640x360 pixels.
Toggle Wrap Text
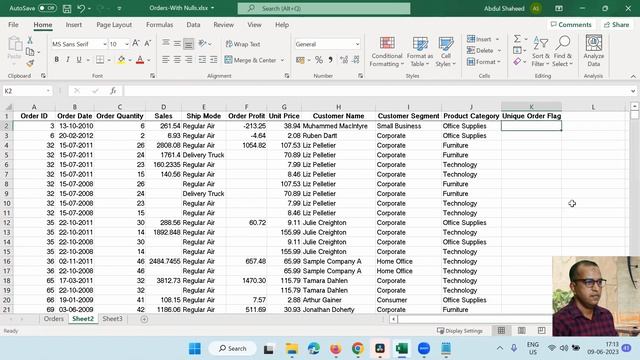(243, 44)
